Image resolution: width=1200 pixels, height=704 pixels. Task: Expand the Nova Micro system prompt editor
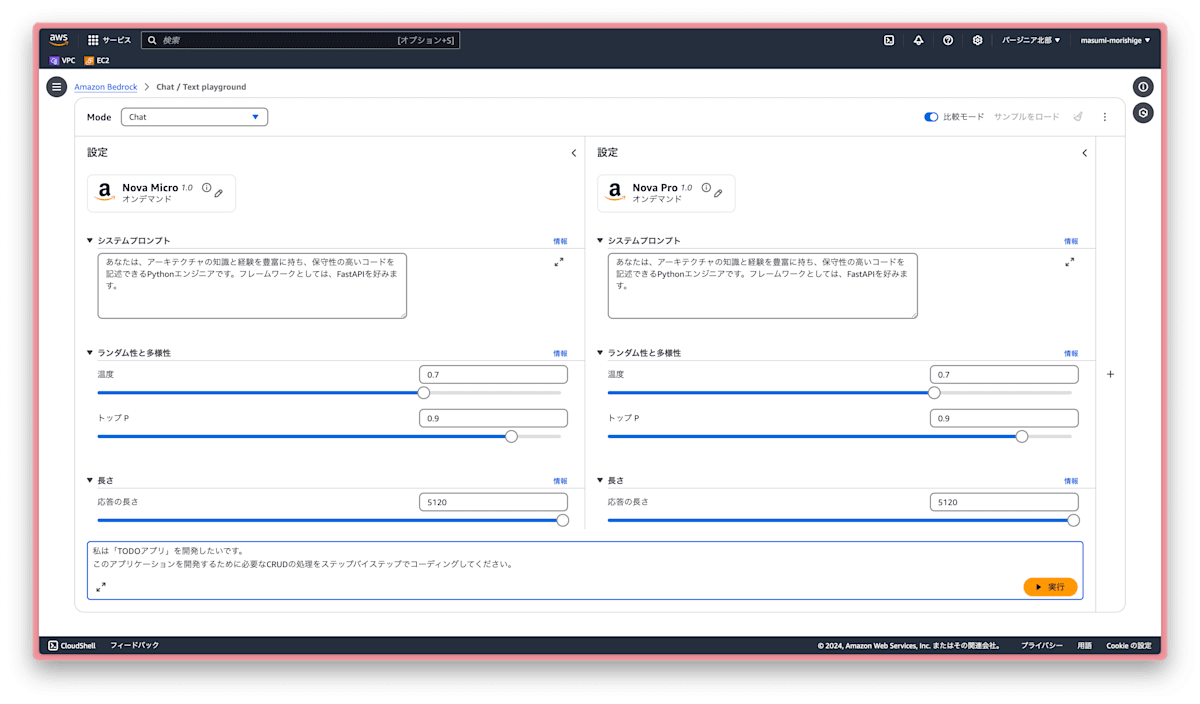pyautogui.click(x=559, y=262)
